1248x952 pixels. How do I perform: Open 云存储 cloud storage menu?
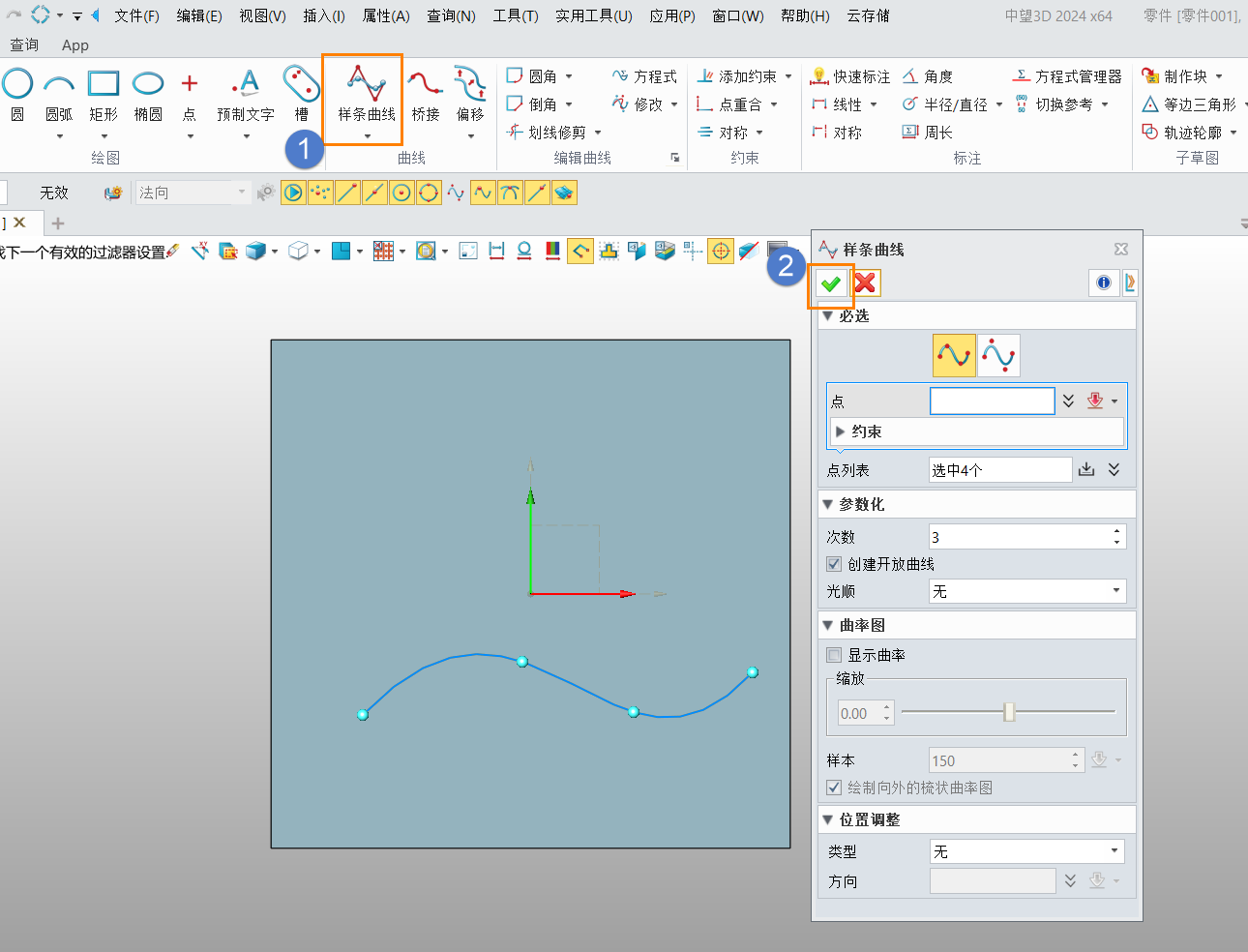tap(868, 15)
